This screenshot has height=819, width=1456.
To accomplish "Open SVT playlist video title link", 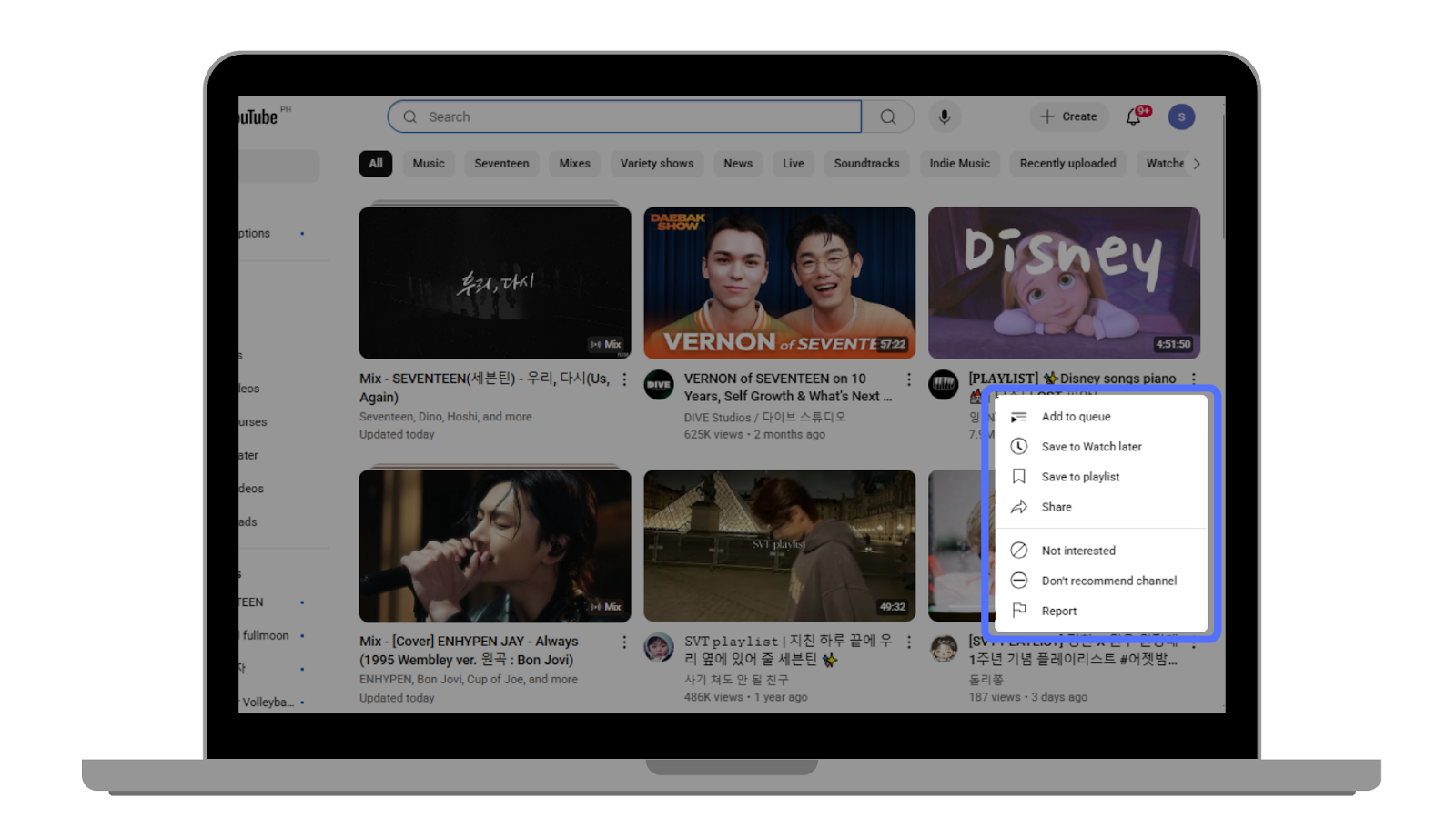I will (x=788, y=651).
